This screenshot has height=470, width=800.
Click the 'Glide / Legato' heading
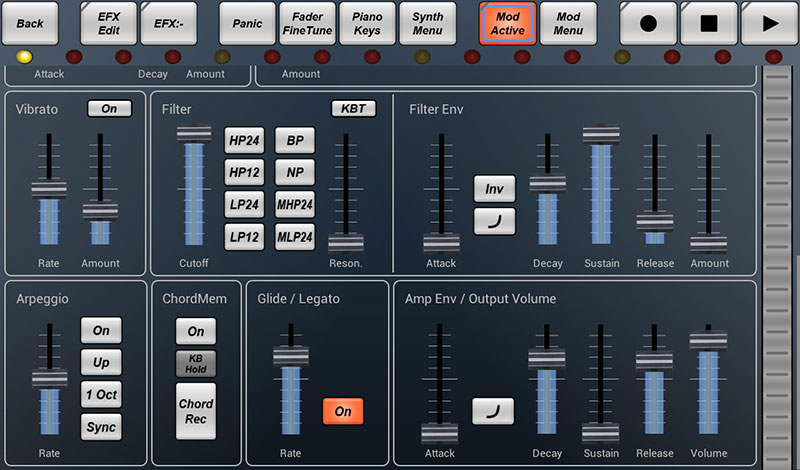[x=298, y=299]
